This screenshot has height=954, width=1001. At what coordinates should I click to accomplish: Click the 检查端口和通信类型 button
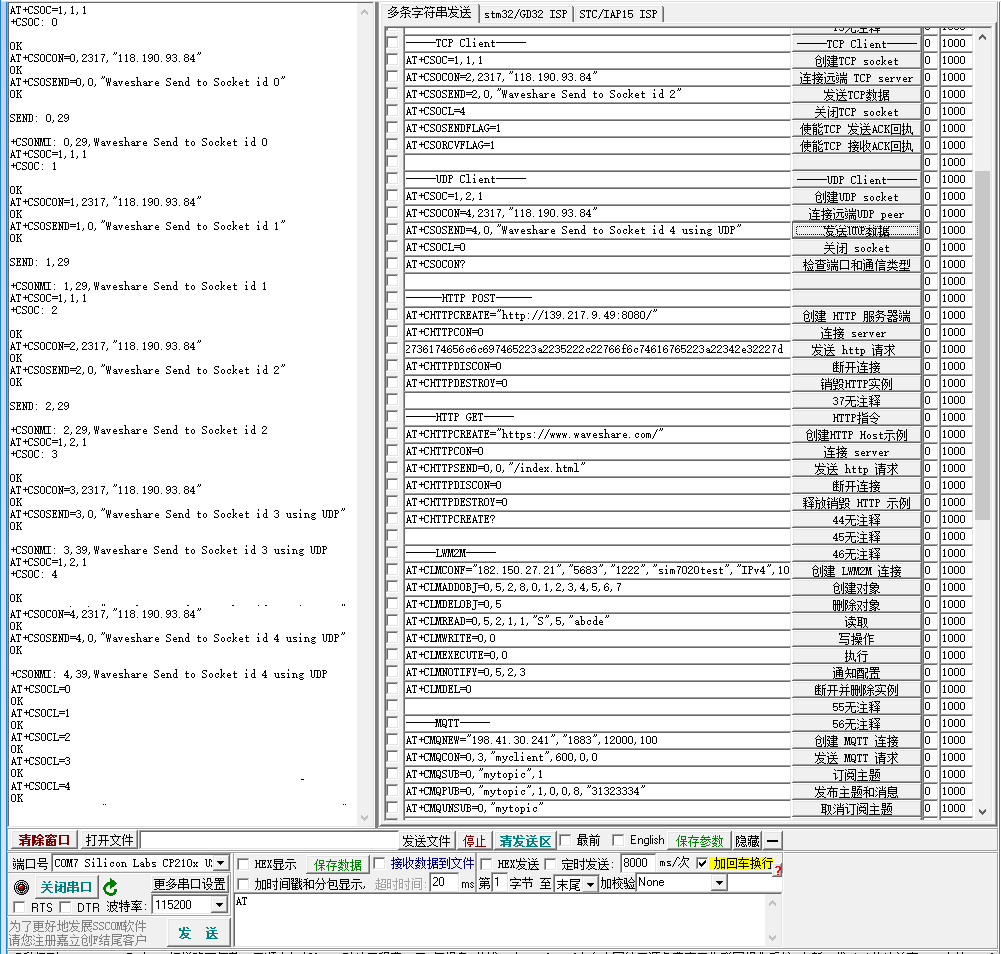(856, 264)
